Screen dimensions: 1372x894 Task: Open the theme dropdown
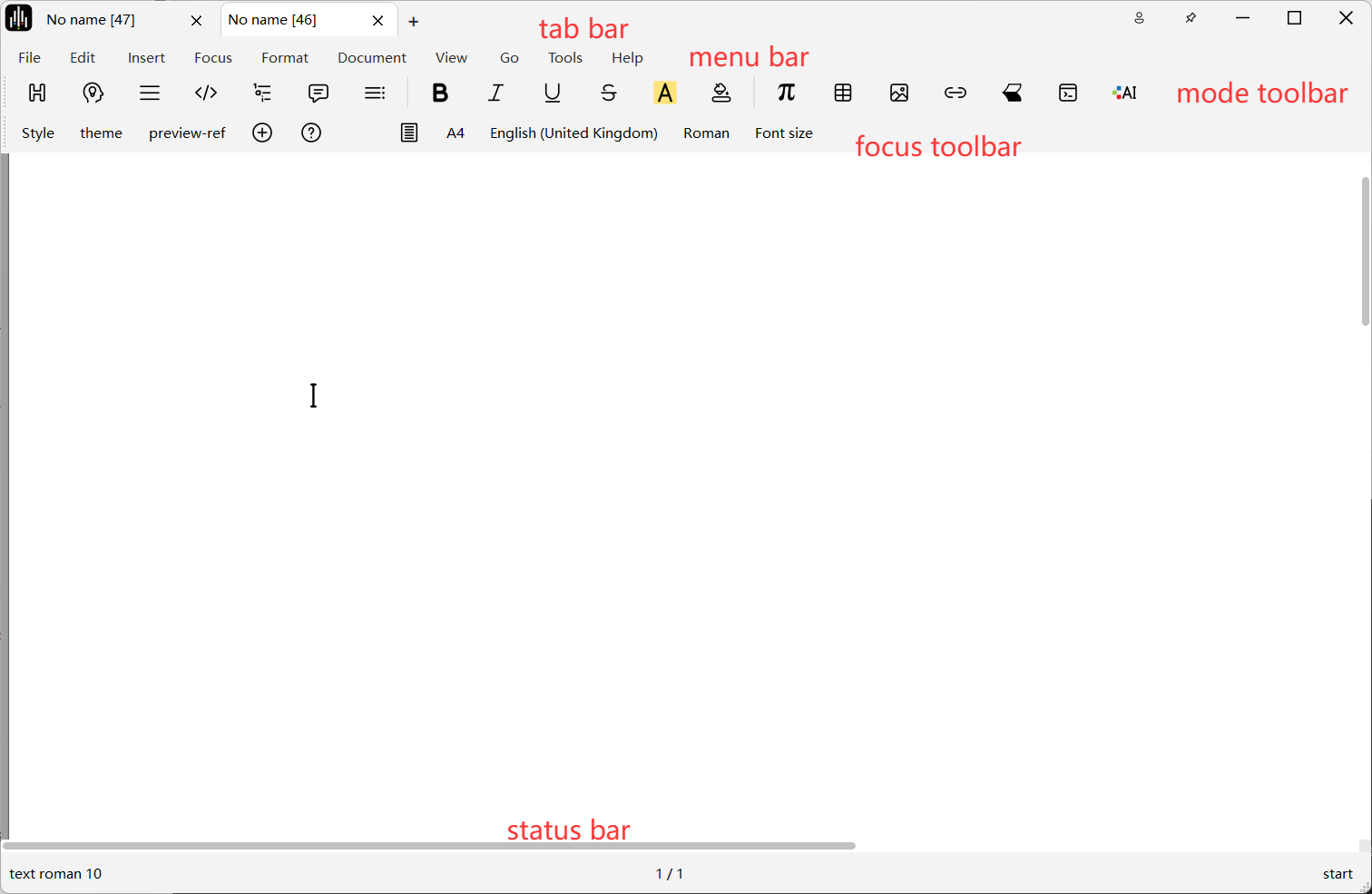(x=101, y=133)
